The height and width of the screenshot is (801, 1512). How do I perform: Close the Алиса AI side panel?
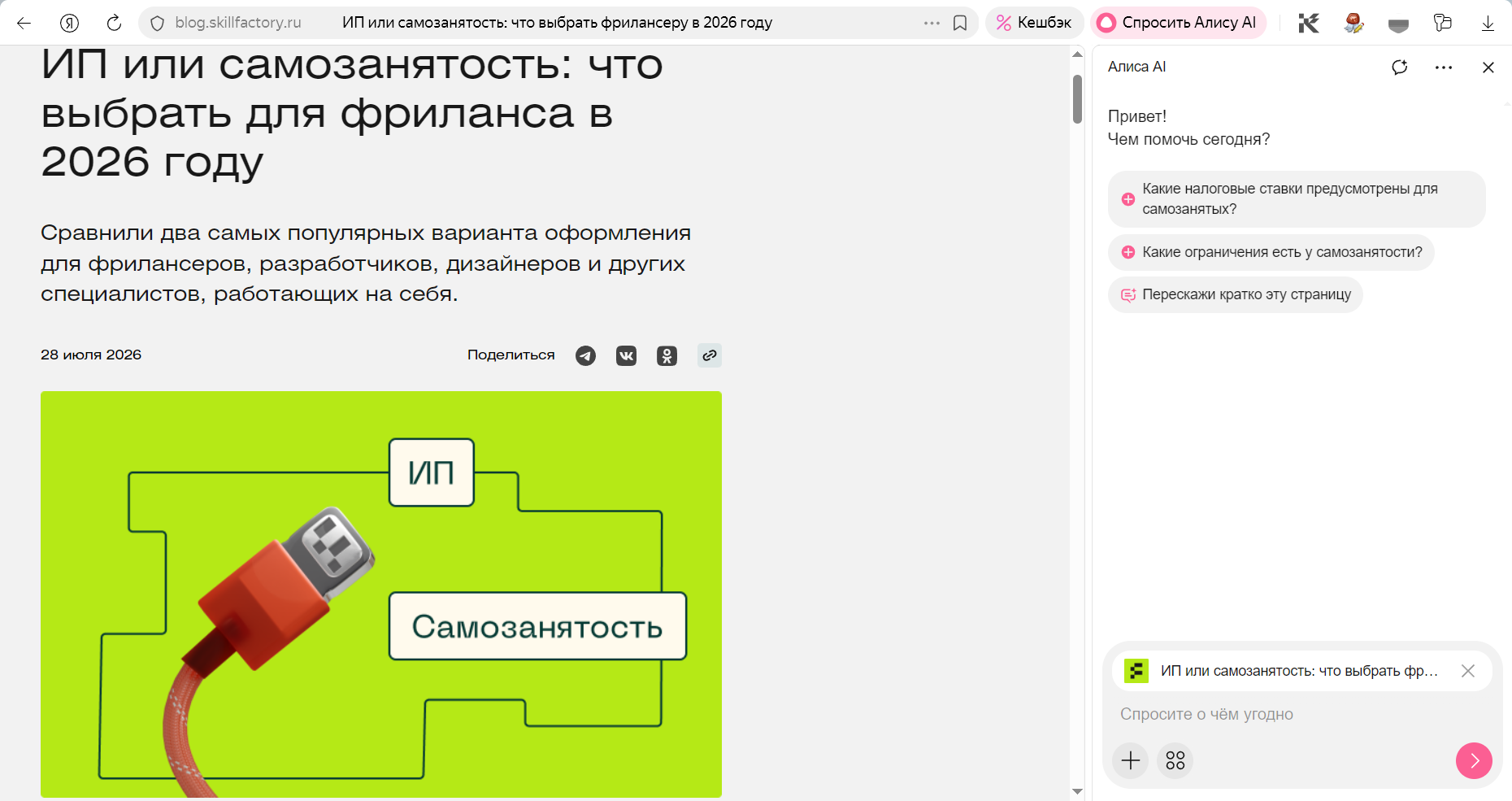[1488, 67]
